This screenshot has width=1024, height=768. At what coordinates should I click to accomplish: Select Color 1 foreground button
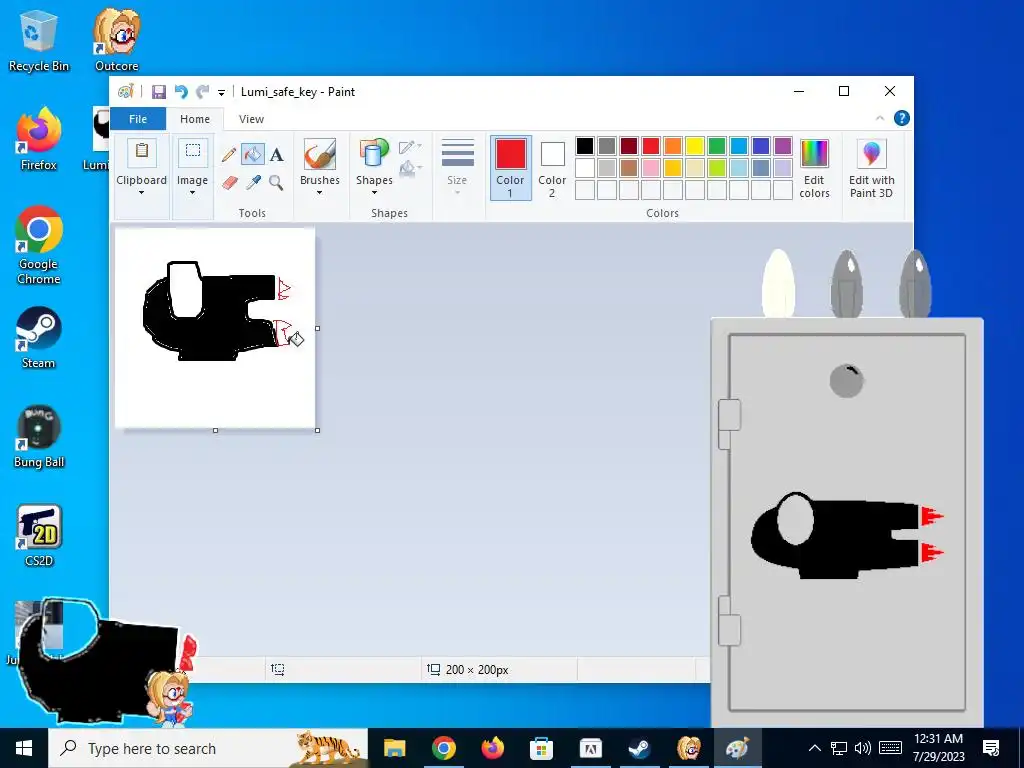point(511,168)
